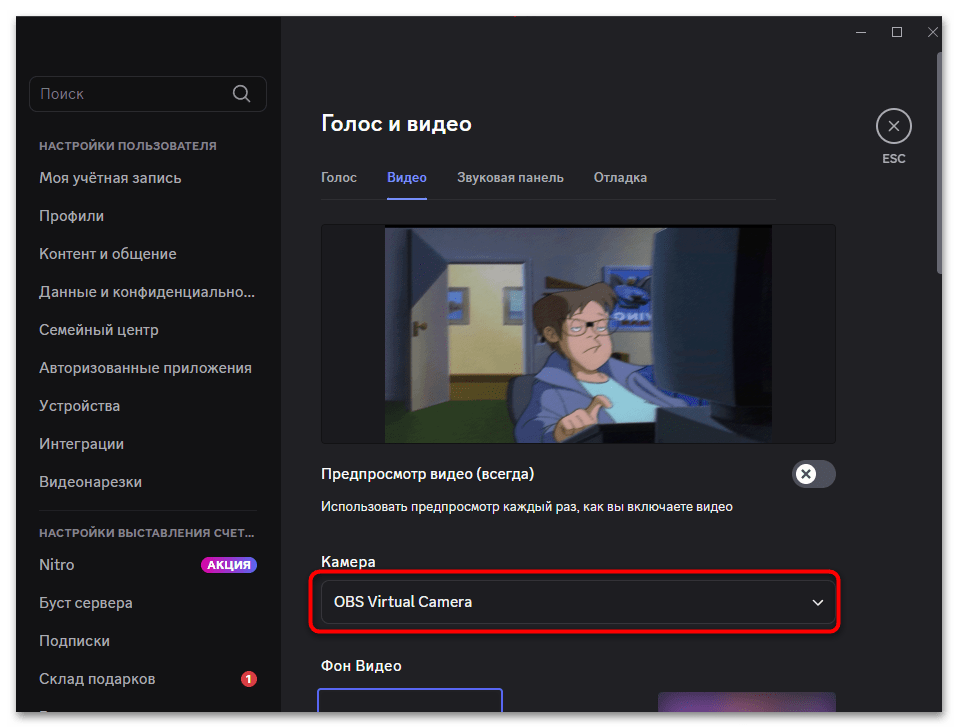Click НАСТРОЙКИ ПОЛЬЗОВАТЕЛЯ section header
Viewport: 958px width, 728px height.
[128, 146]
